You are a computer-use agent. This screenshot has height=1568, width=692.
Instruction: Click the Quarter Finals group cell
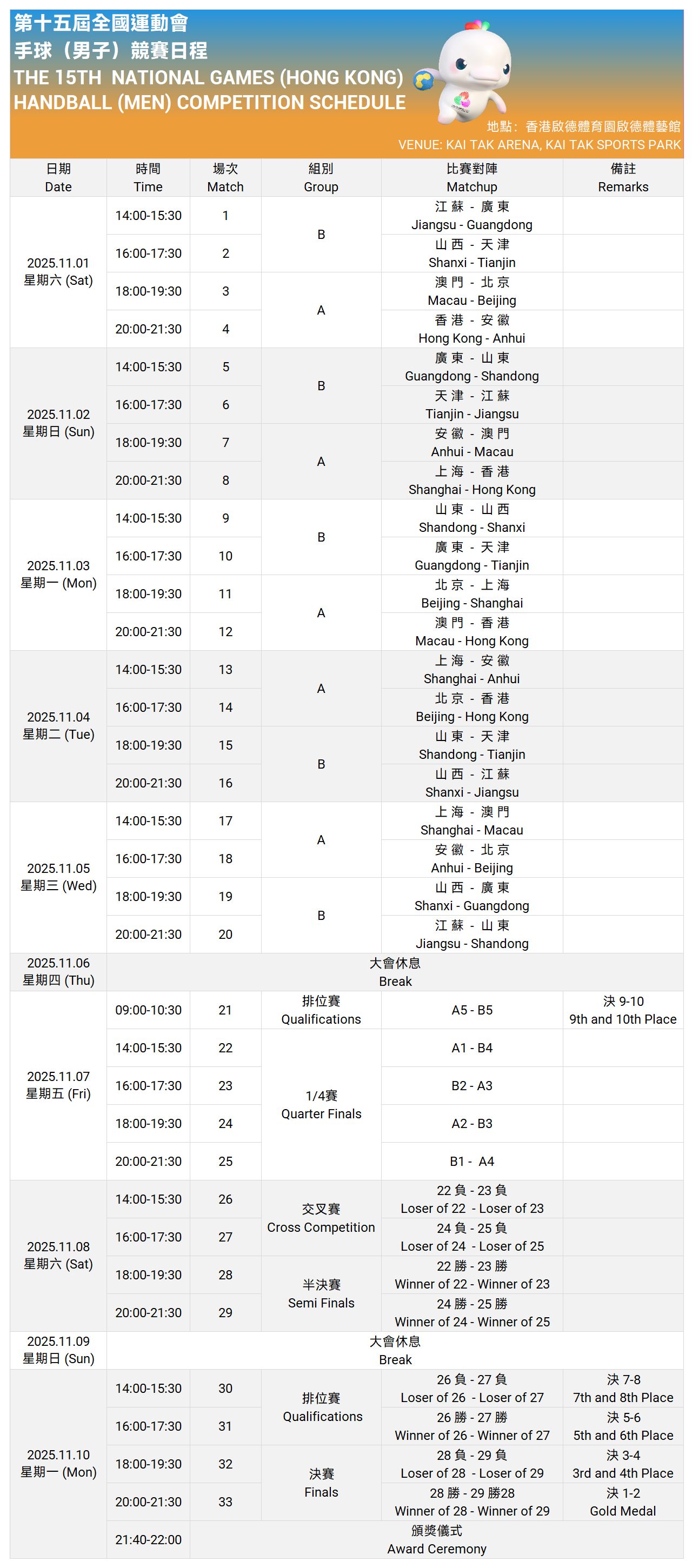321,1104
